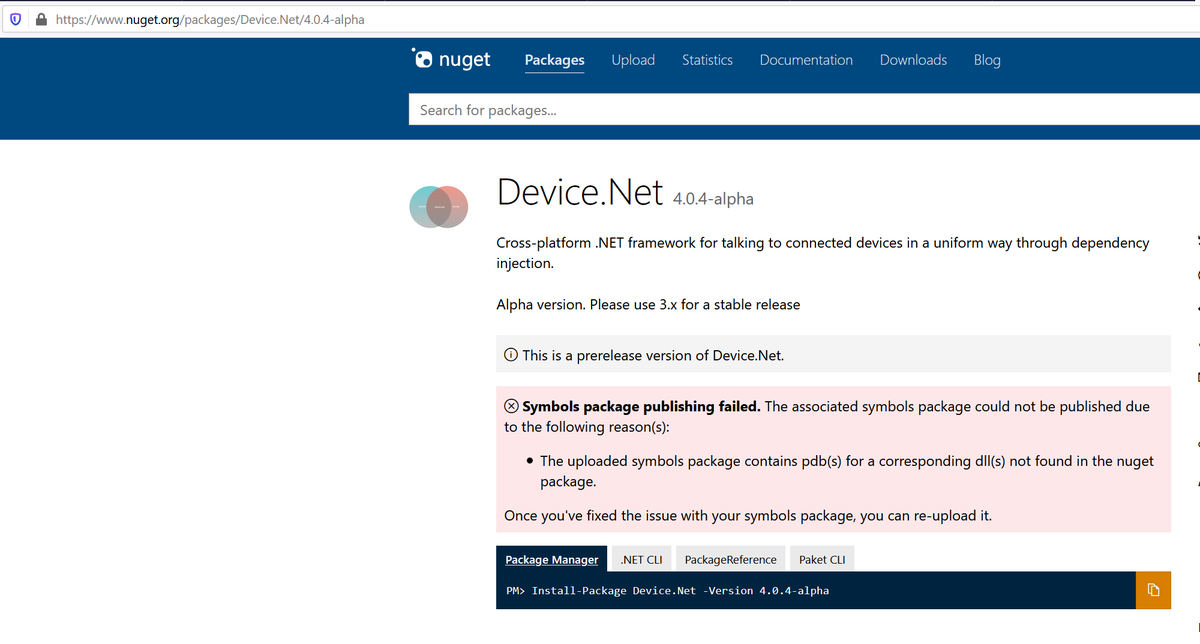Open the Blog nav item

pyautogui.click(x=987, y=60)
